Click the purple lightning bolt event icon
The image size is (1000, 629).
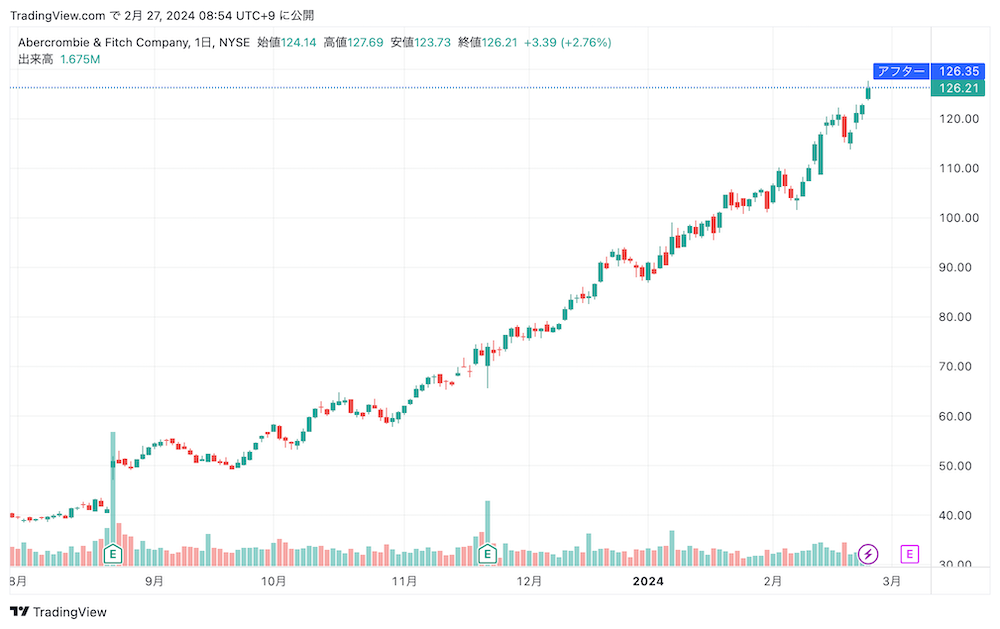(x=867, y=554)
